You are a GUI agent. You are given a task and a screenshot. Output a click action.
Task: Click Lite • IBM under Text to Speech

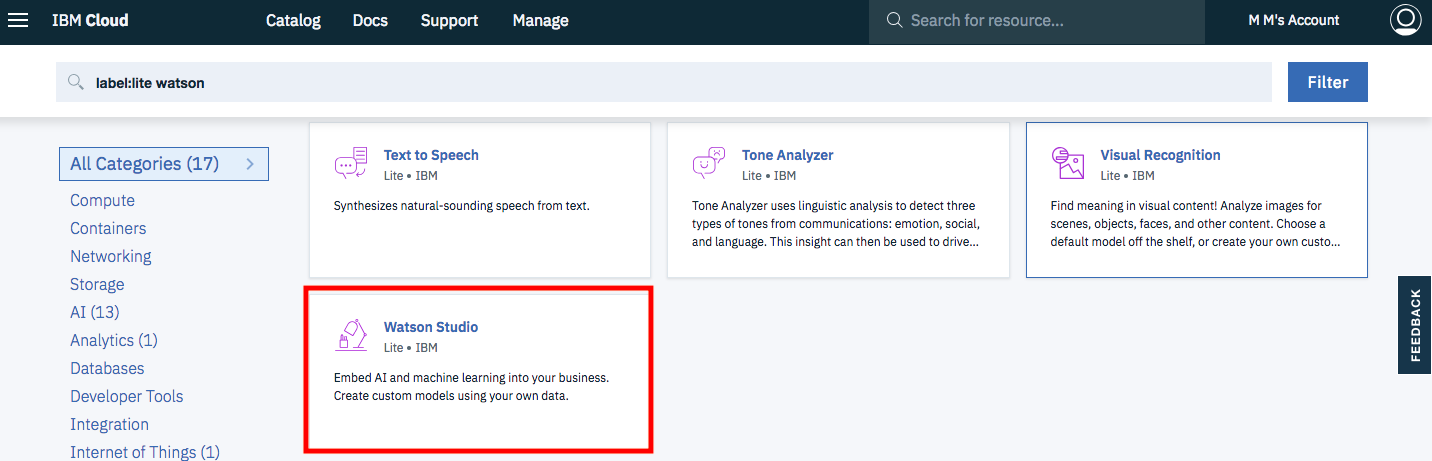tap(411, 176)
